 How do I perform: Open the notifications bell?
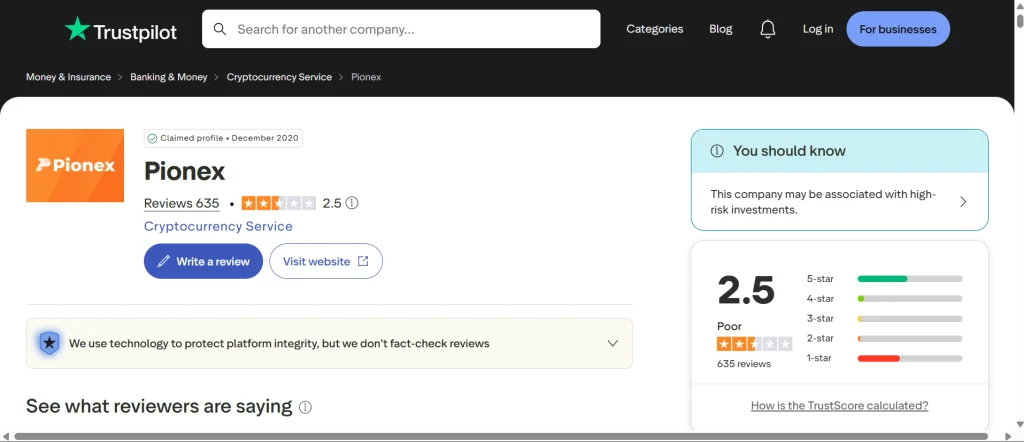pyautogui.click(x=768, y=29)
